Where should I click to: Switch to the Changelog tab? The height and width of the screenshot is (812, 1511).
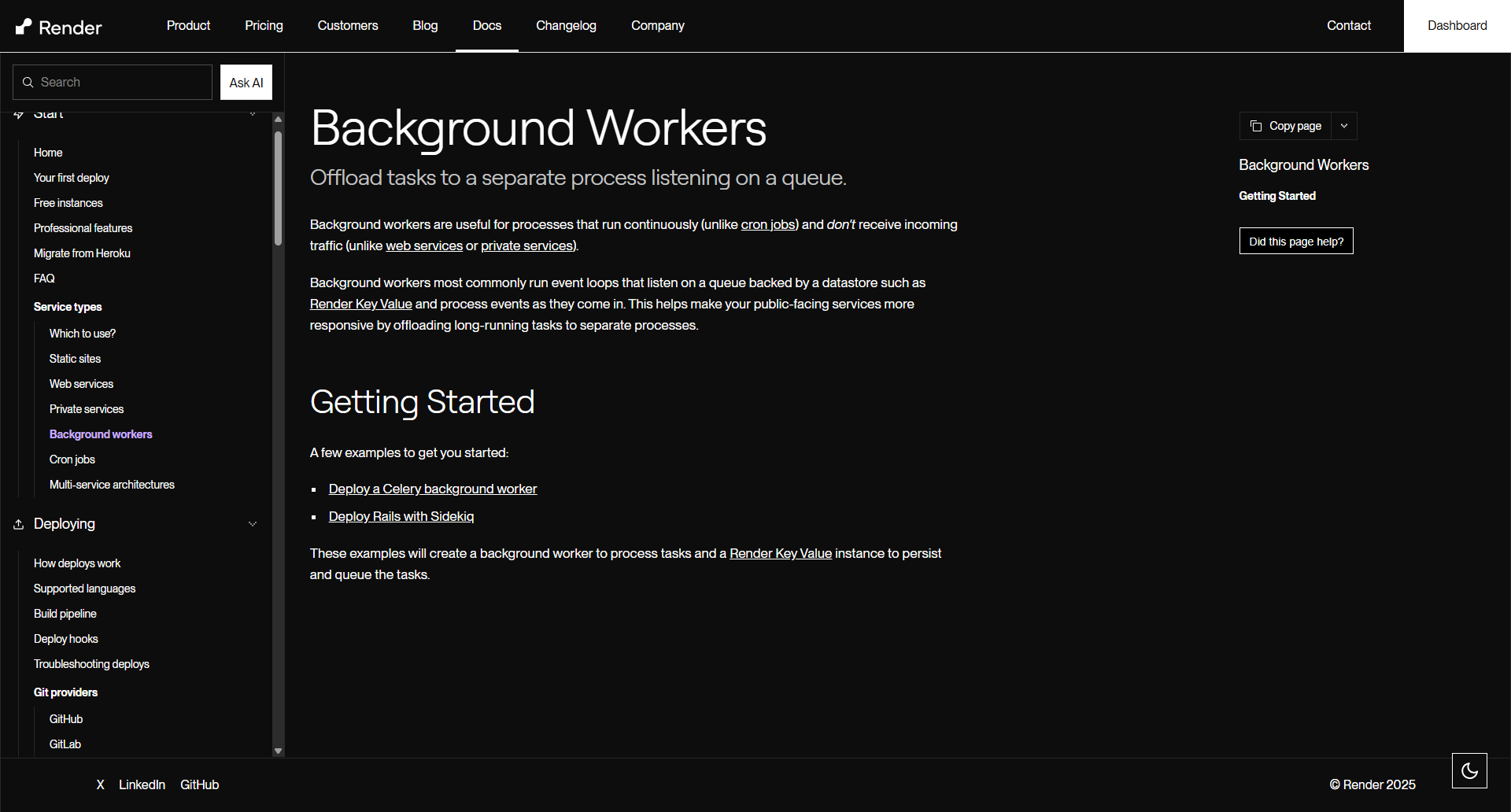[566, 26]
